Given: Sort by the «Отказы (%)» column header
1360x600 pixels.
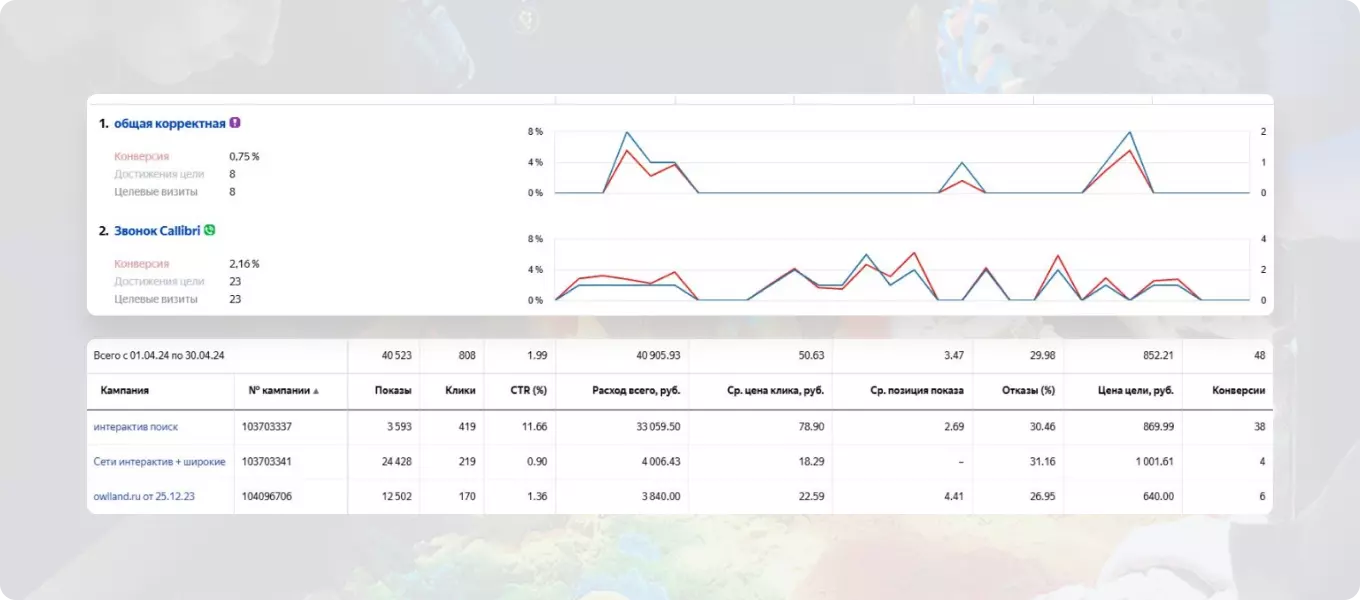Looking at the screenshot, I should pyautogui.click(x=1030, y=391).
